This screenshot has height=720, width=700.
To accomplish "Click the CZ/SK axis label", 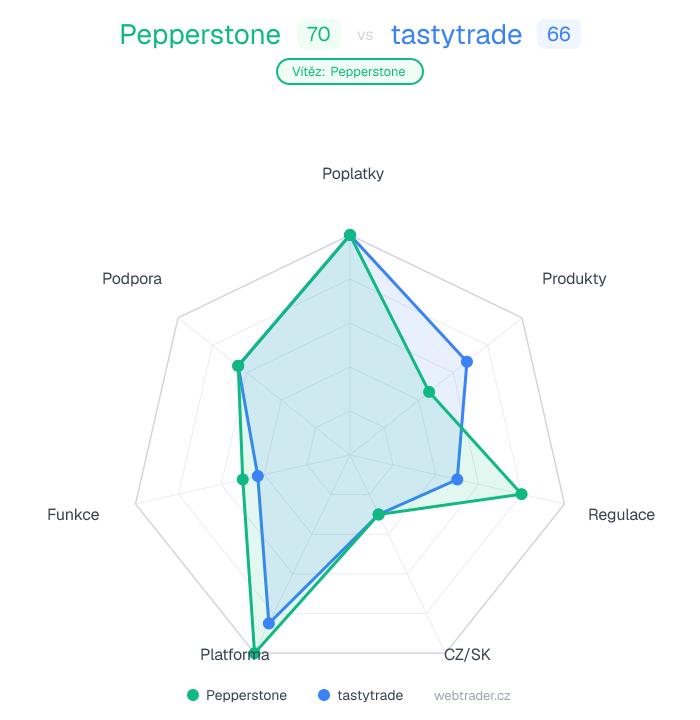I will (x=467, y=655).
